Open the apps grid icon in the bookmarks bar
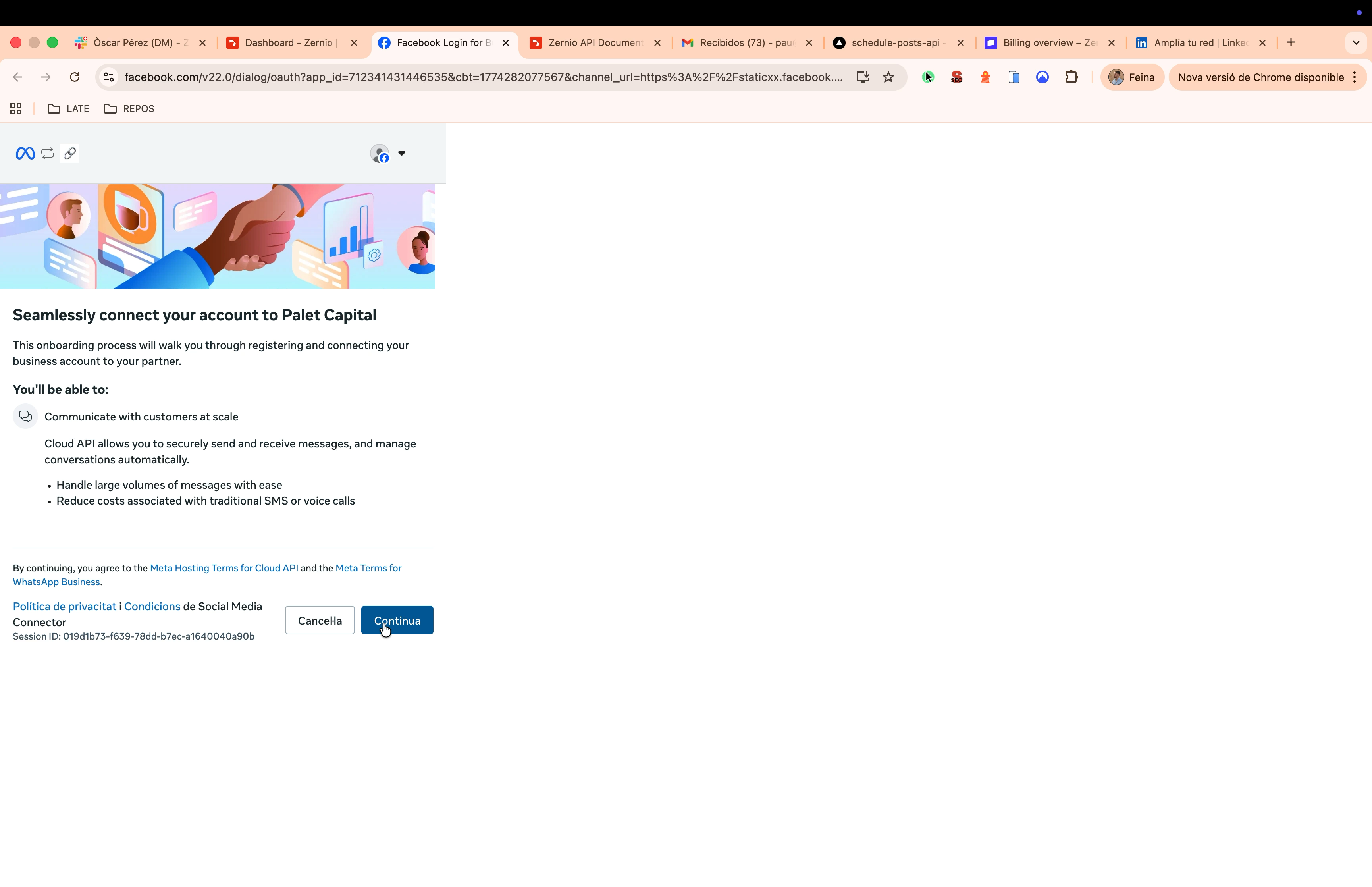Screen dimensions: 1372x887 point(15,108)
